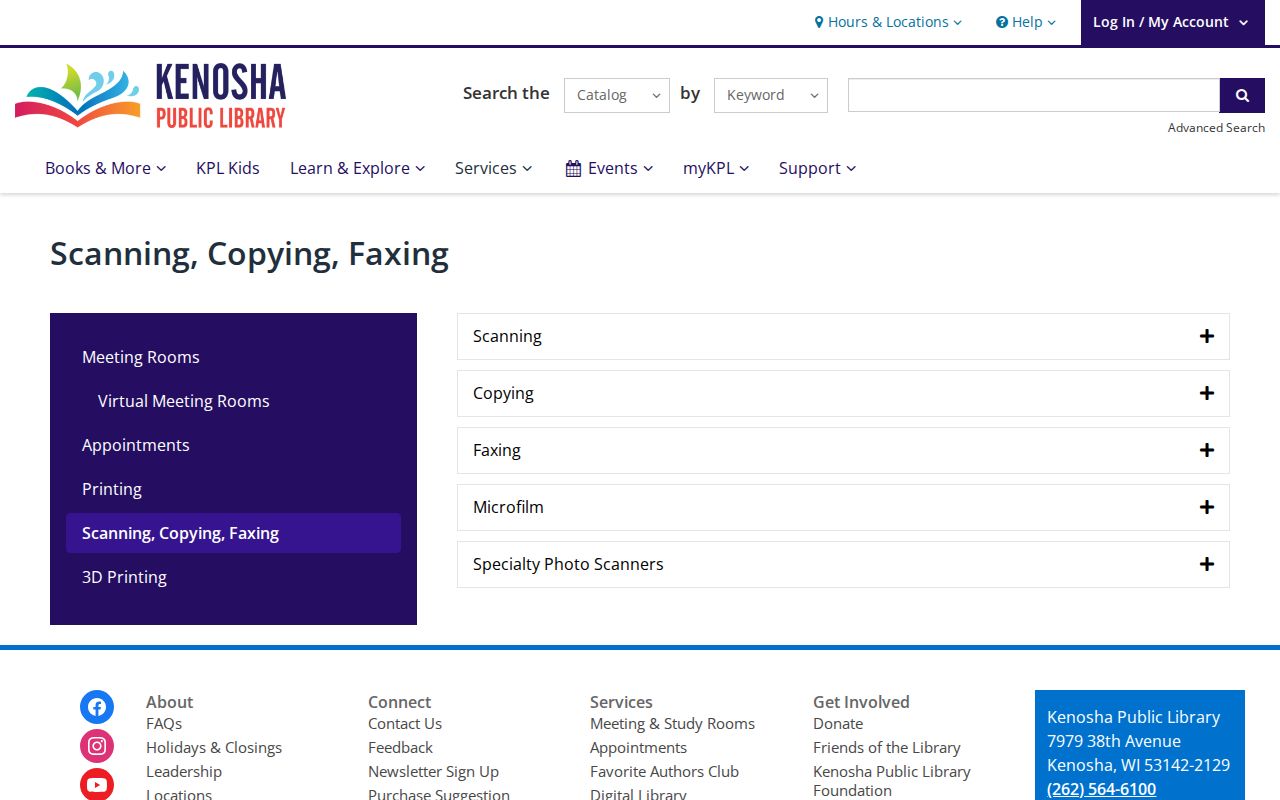Expand the Faxing accordion section
The image size is (1280, 800).
pyautogui.click(x=843, y=450)
